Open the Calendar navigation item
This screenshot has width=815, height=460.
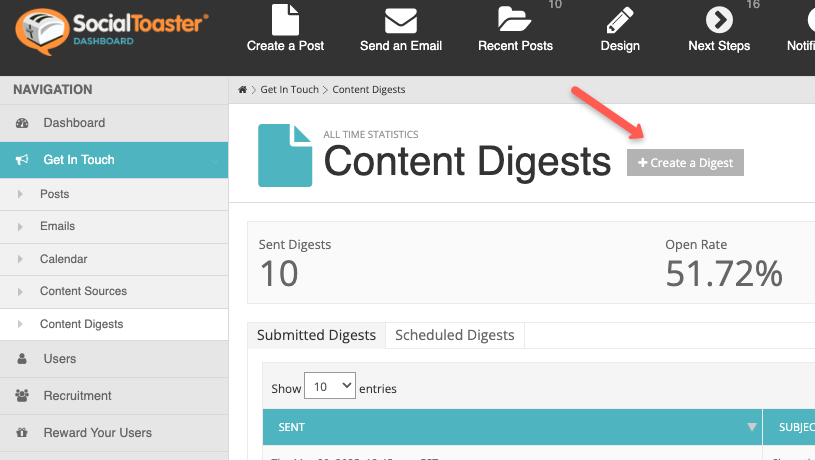pyautogui.click(x=114, y=259)
